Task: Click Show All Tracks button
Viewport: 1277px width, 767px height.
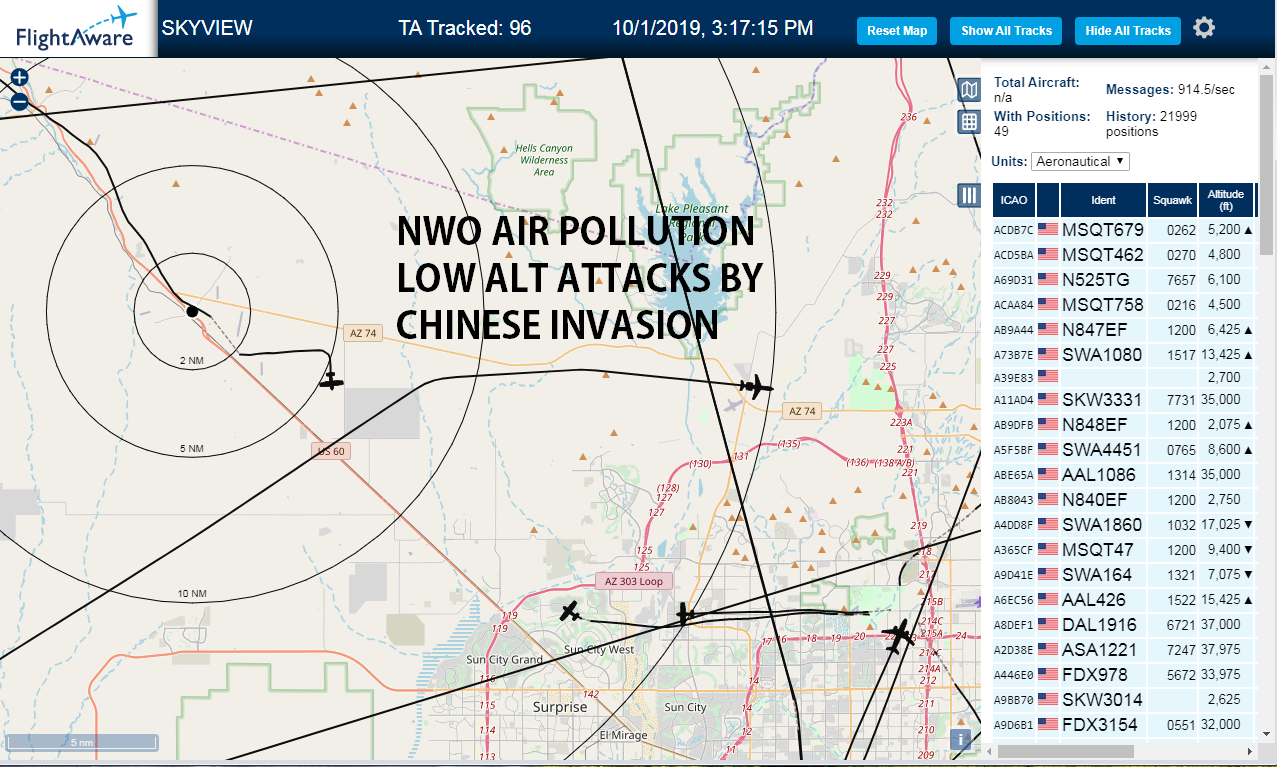Action: [1006, 31]
